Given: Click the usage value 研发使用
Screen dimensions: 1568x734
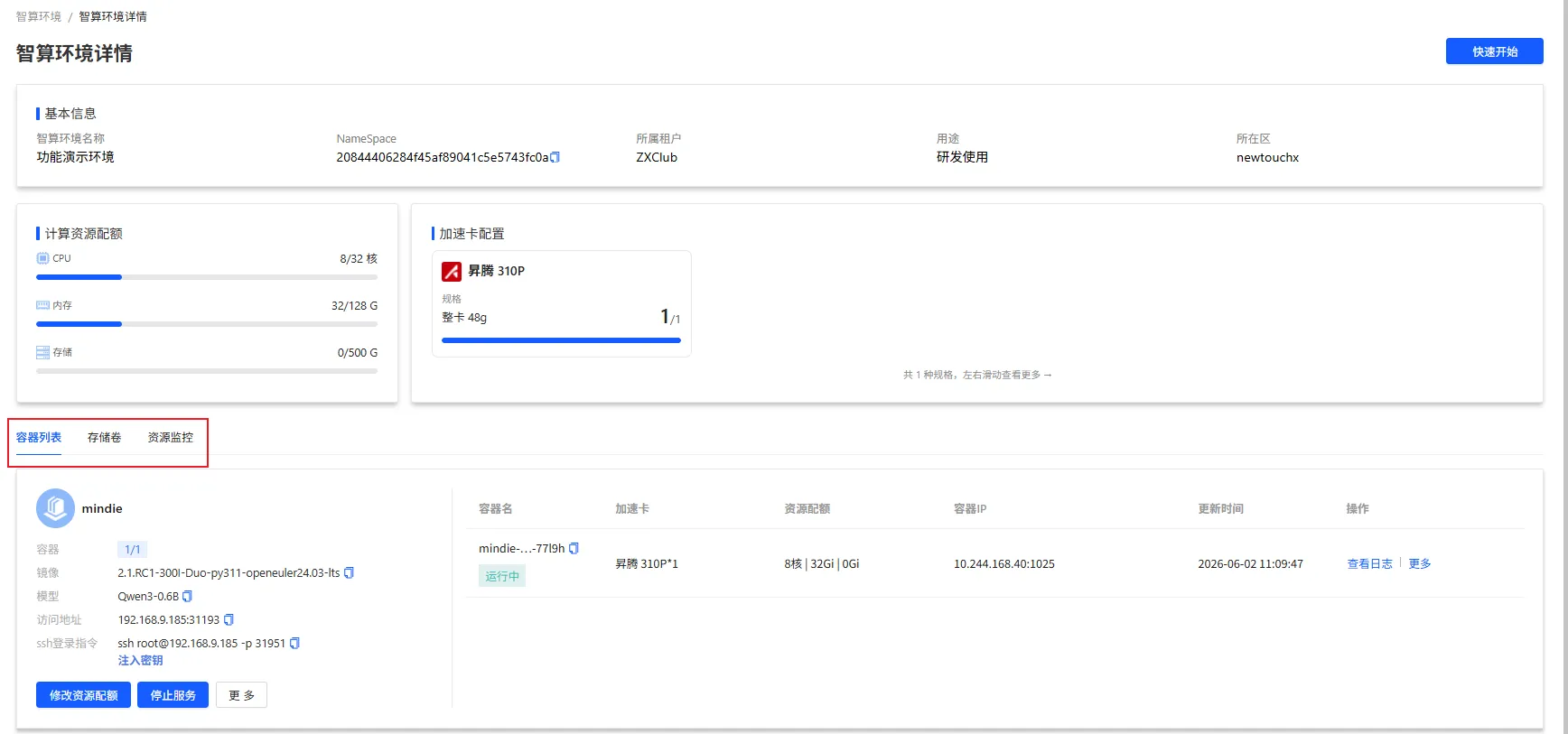Looking at the screenshot, I should pos(962,157).
